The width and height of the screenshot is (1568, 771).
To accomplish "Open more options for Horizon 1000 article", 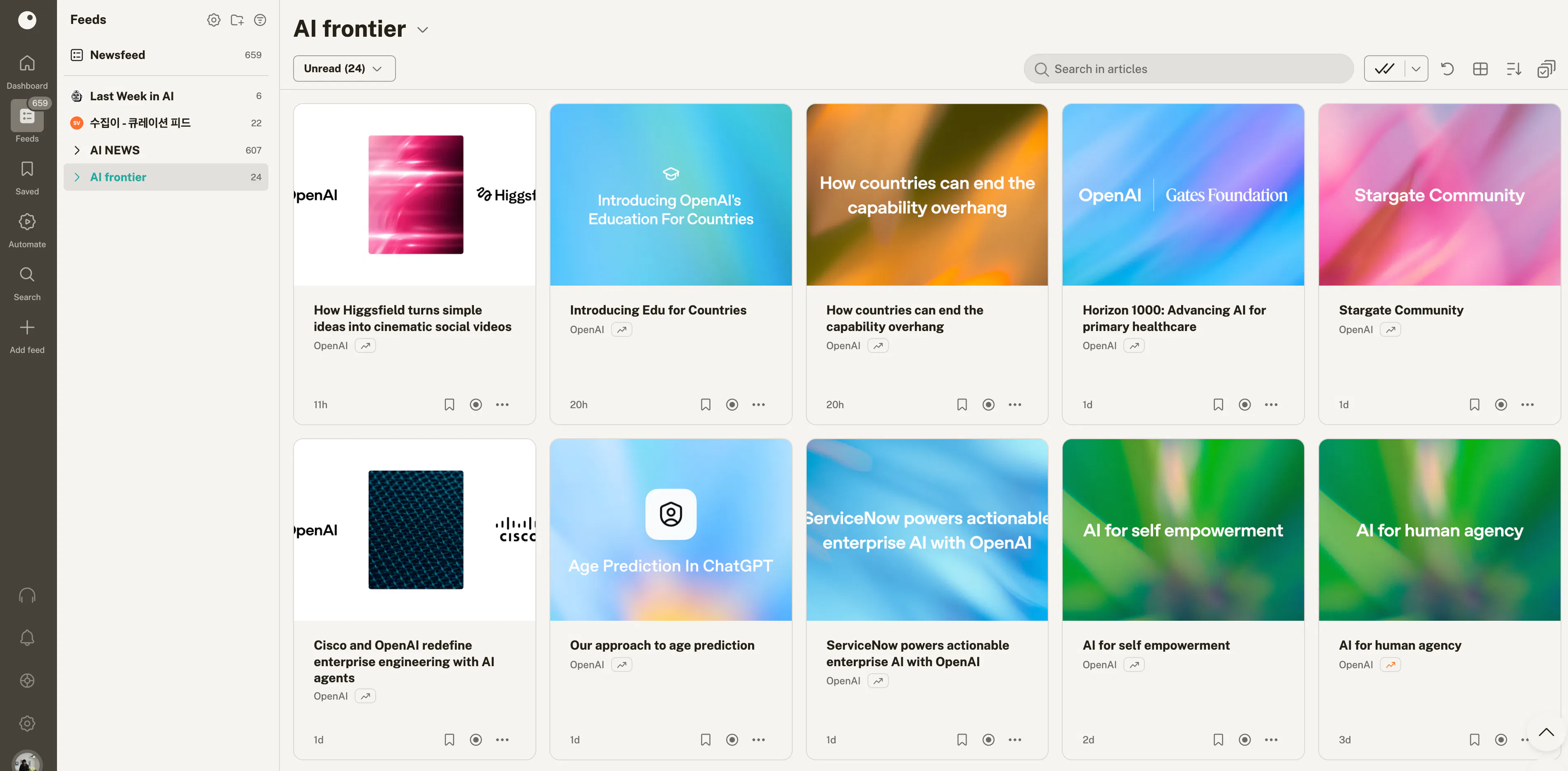I will [x=1271, y=404].
